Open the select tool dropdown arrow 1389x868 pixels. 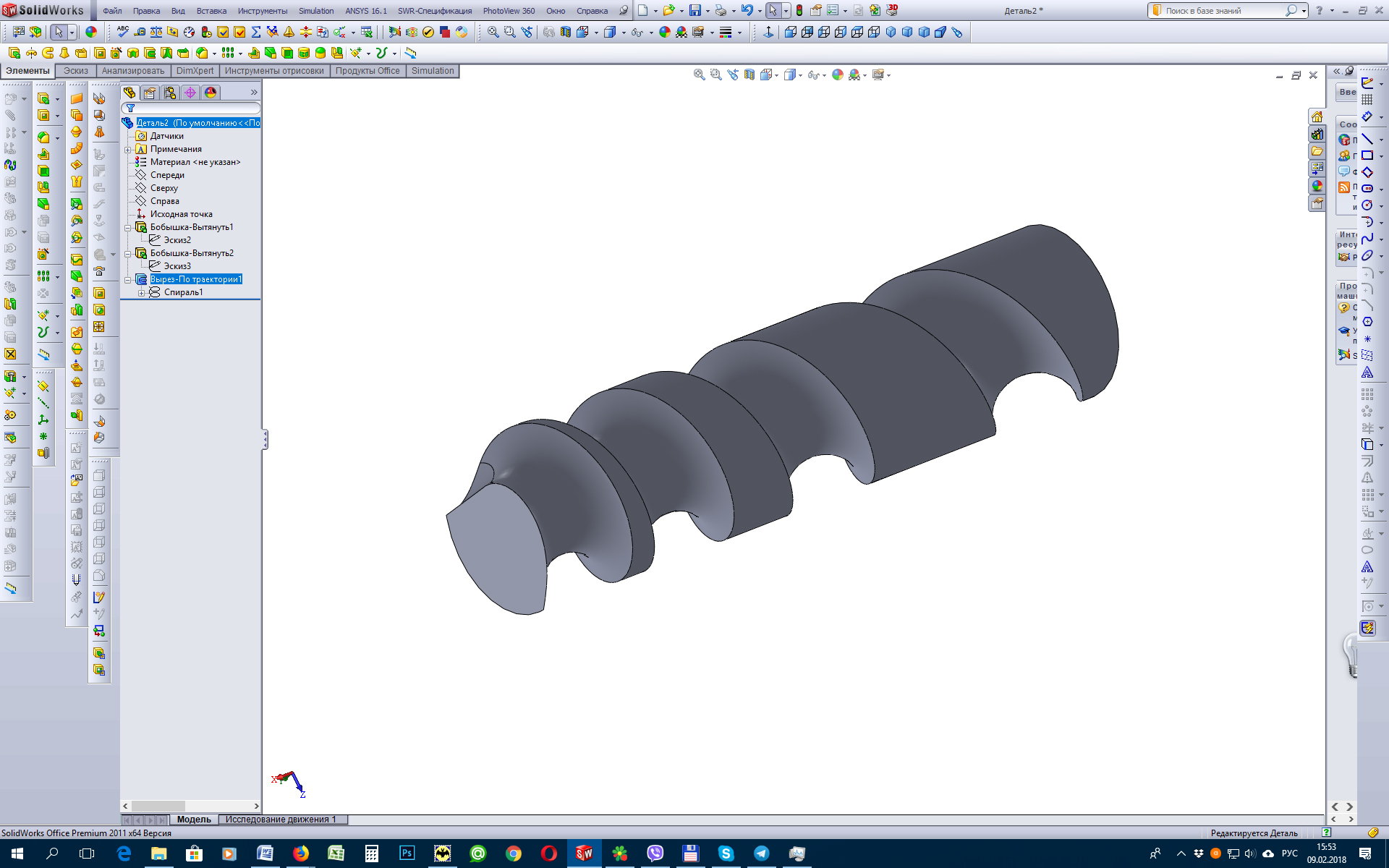click(x=72, y=32)
